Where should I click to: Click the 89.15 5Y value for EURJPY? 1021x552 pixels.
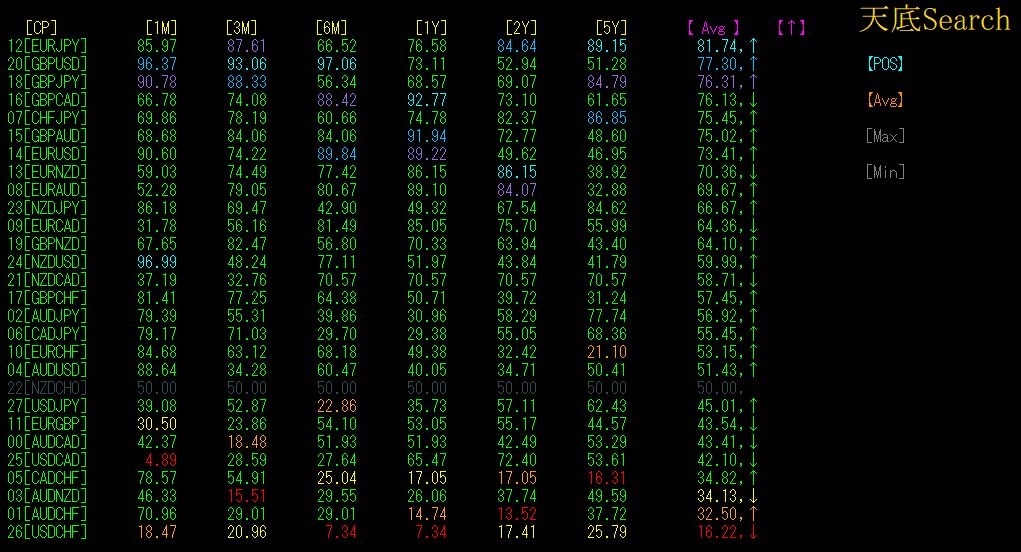[607, 46]
